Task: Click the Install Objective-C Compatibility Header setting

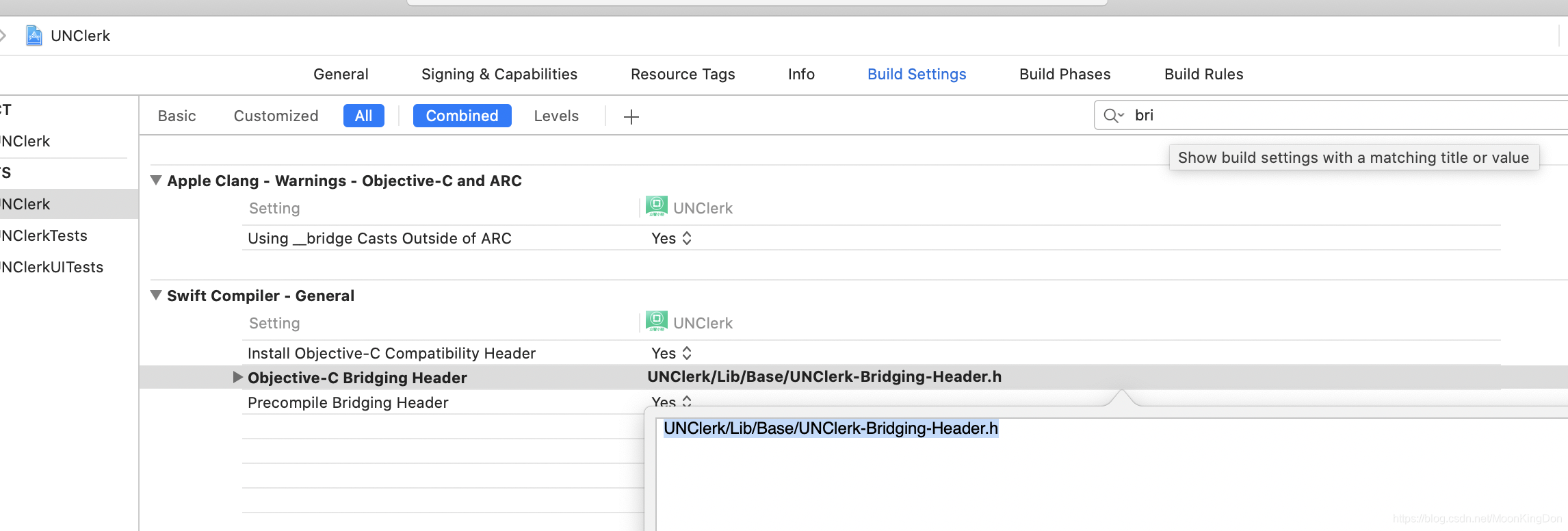Action: [391, 353]
